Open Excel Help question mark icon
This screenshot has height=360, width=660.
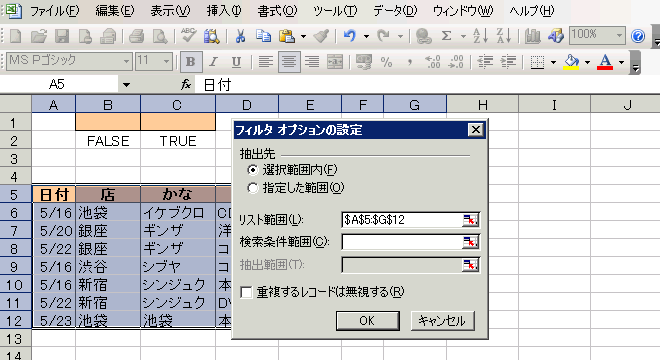pyautogui.click(x=638, y=37)
